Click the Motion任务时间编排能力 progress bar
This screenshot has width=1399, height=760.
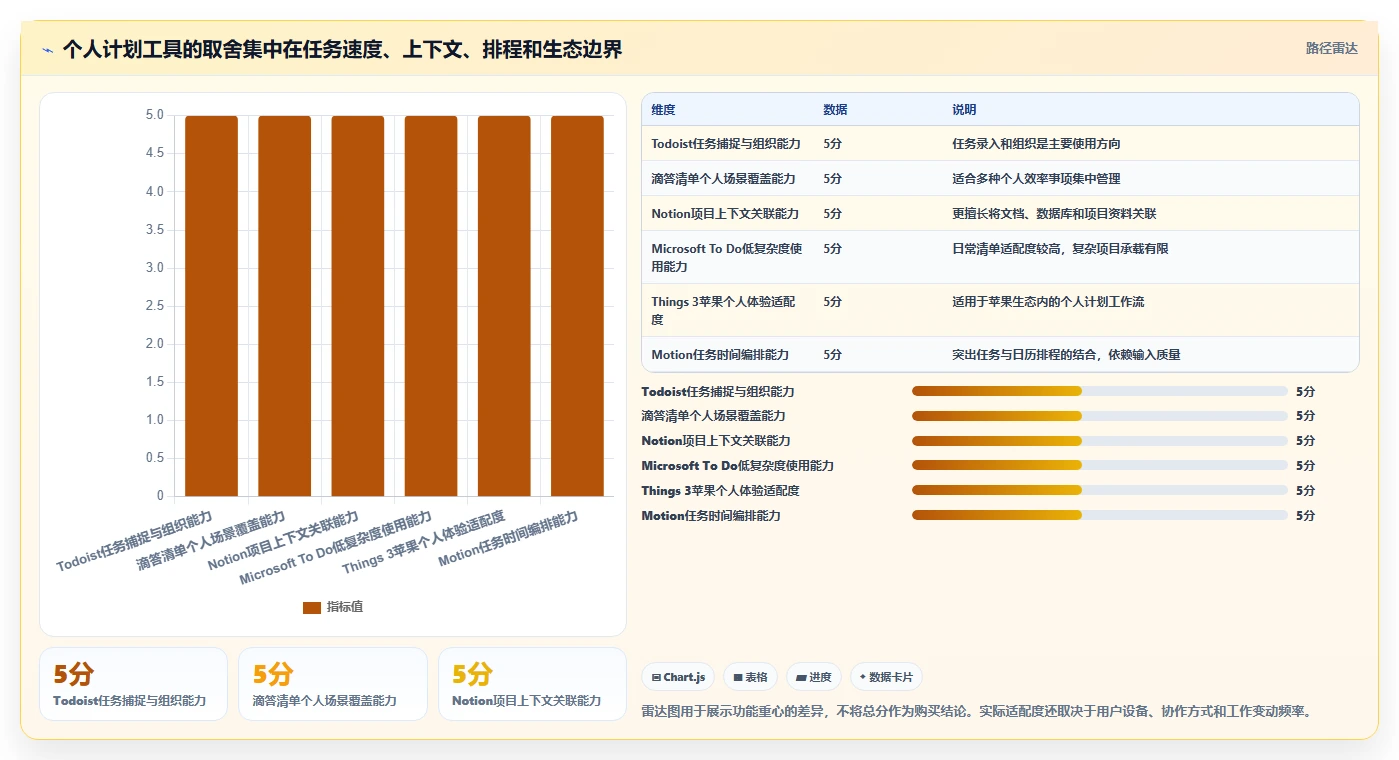pos(1099,516)
